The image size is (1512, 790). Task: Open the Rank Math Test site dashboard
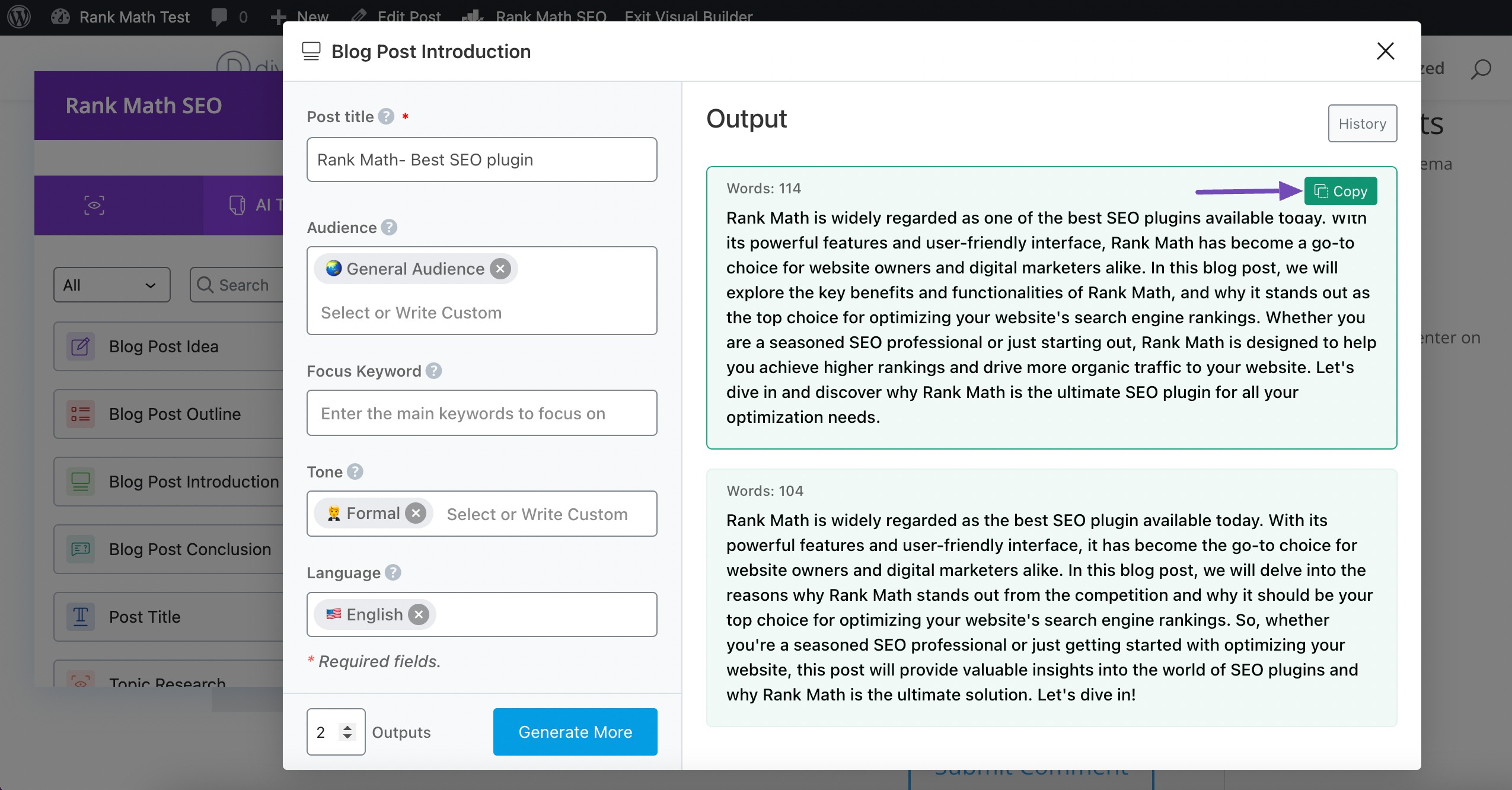tap(120, 17)
